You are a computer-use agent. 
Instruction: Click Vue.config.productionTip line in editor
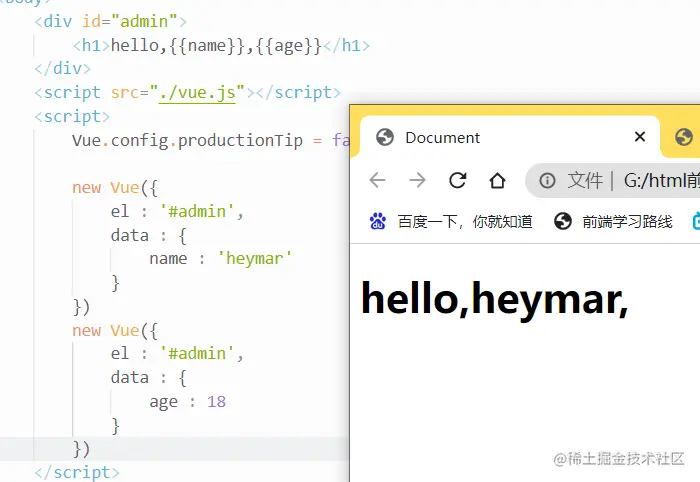tap(210, 141)
